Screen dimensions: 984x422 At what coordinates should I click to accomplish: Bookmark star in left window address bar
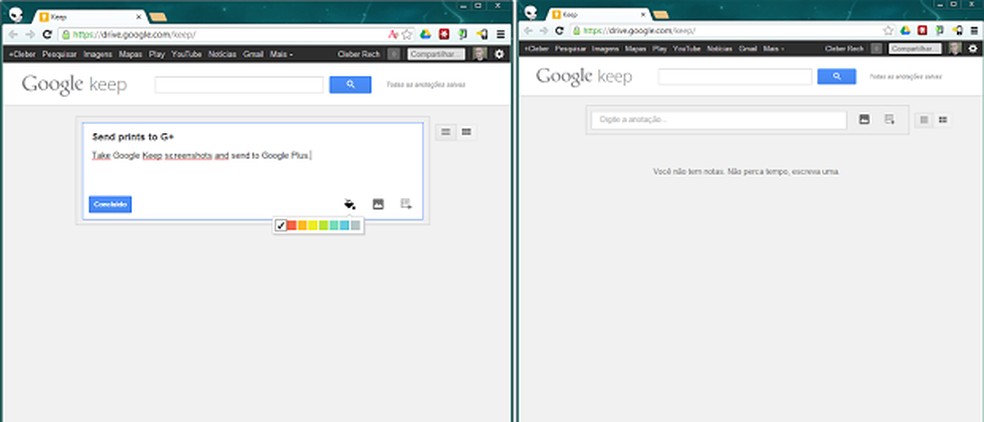(x=407, y=35)
